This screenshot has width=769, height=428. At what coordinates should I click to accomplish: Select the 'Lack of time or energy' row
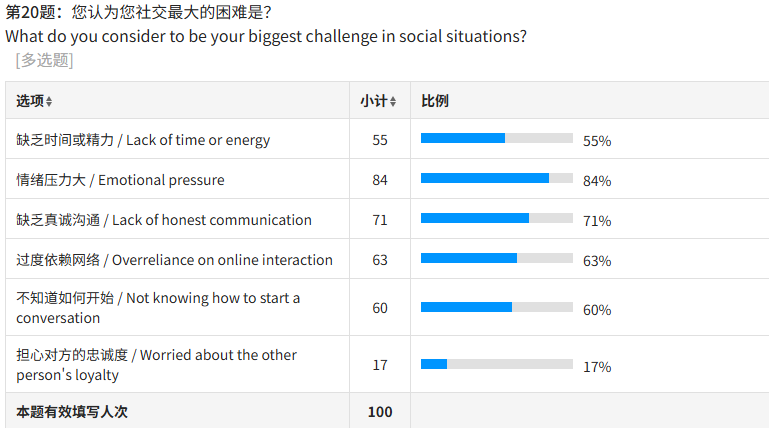(143, 140)
